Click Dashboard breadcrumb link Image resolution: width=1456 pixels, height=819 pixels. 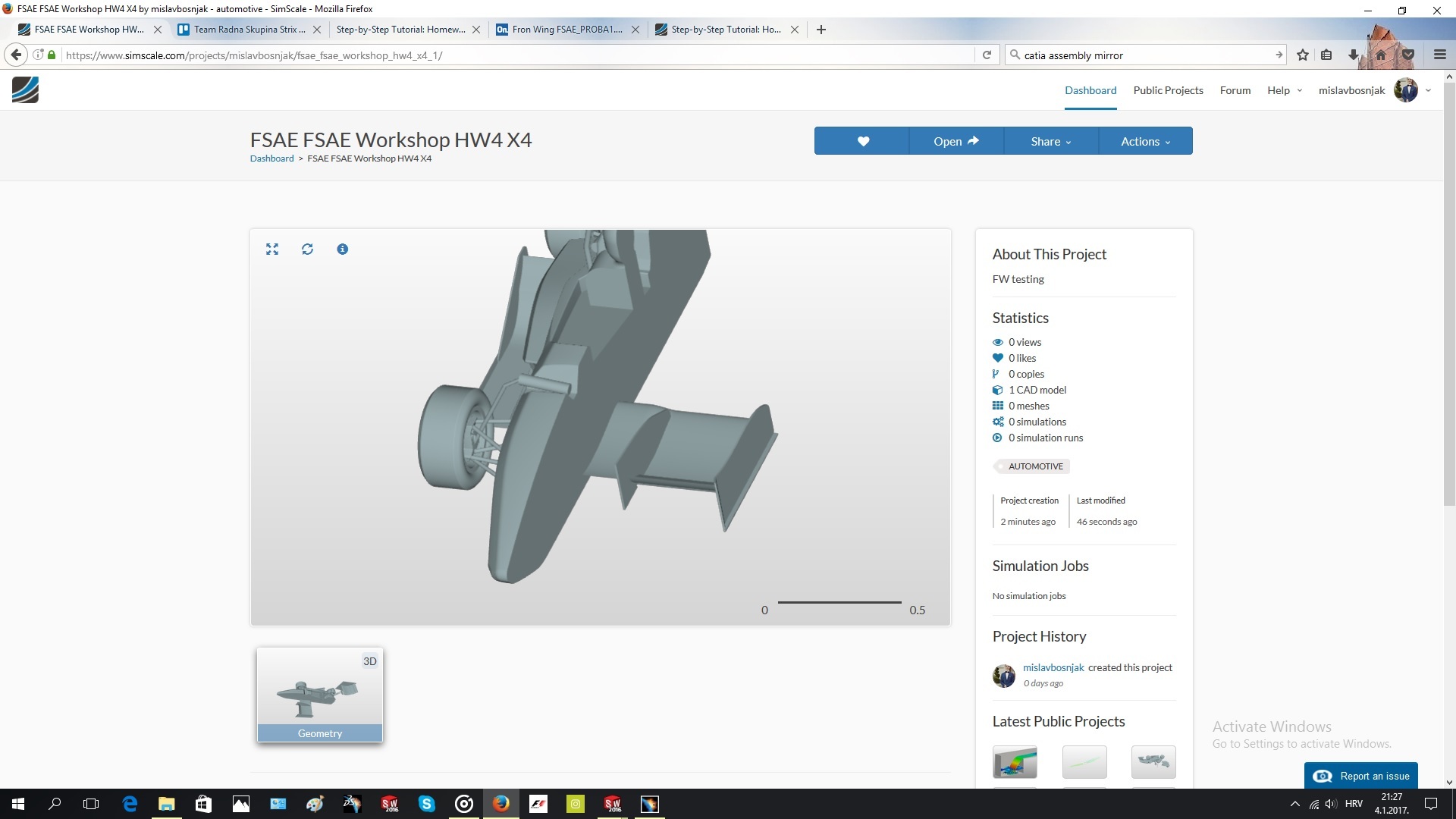[x=271, y=158]
